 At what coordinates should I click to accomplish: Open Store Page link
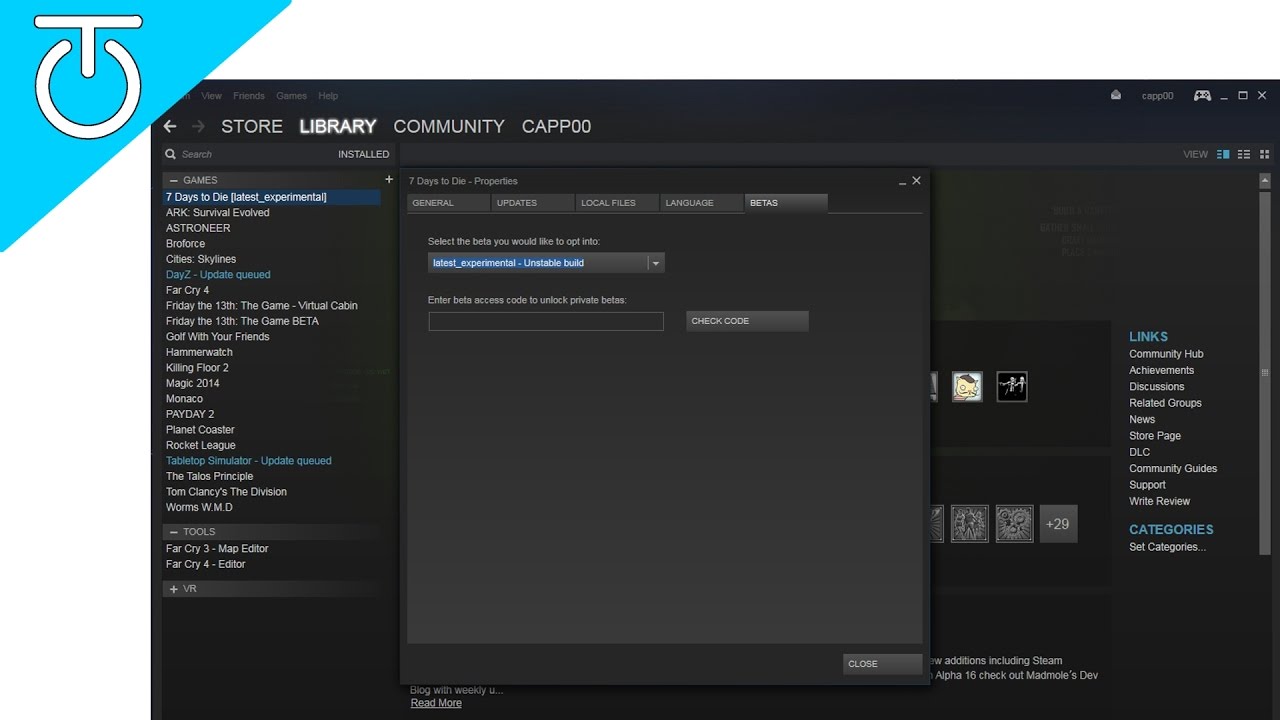pyautogui.click(x=1155, y=436)
